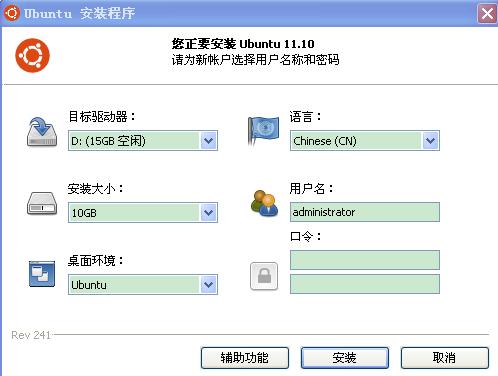Click the language flag icon
Viewport: 498px width, 376px height.
[x=263, y=131]
